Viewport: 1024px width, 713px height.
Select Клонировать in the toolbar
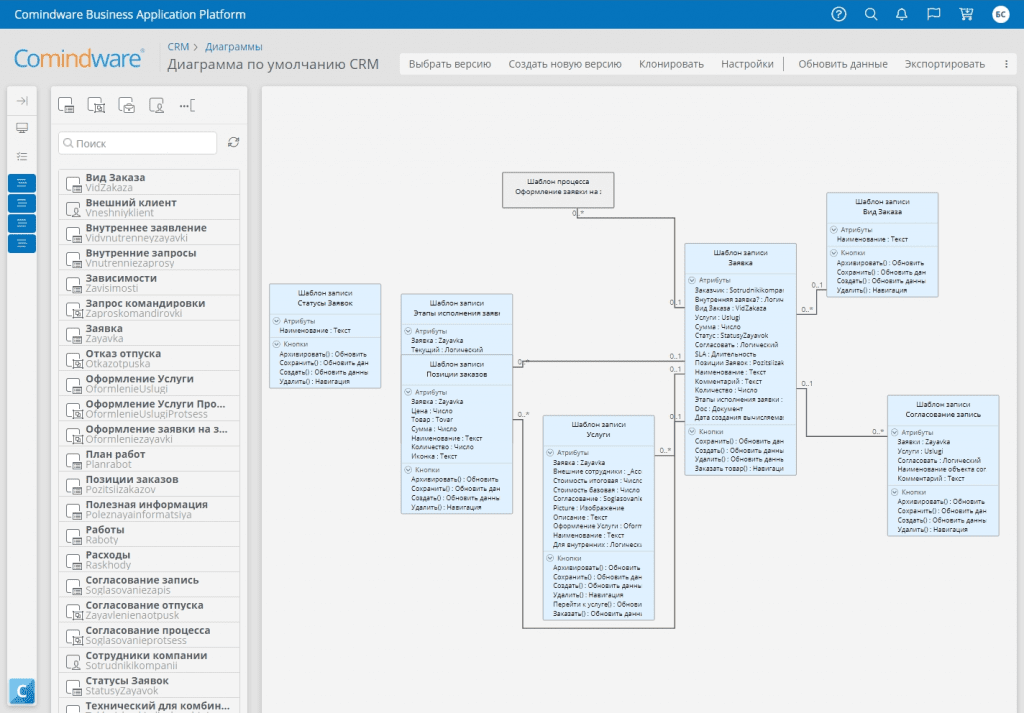(x=671, y=64)
